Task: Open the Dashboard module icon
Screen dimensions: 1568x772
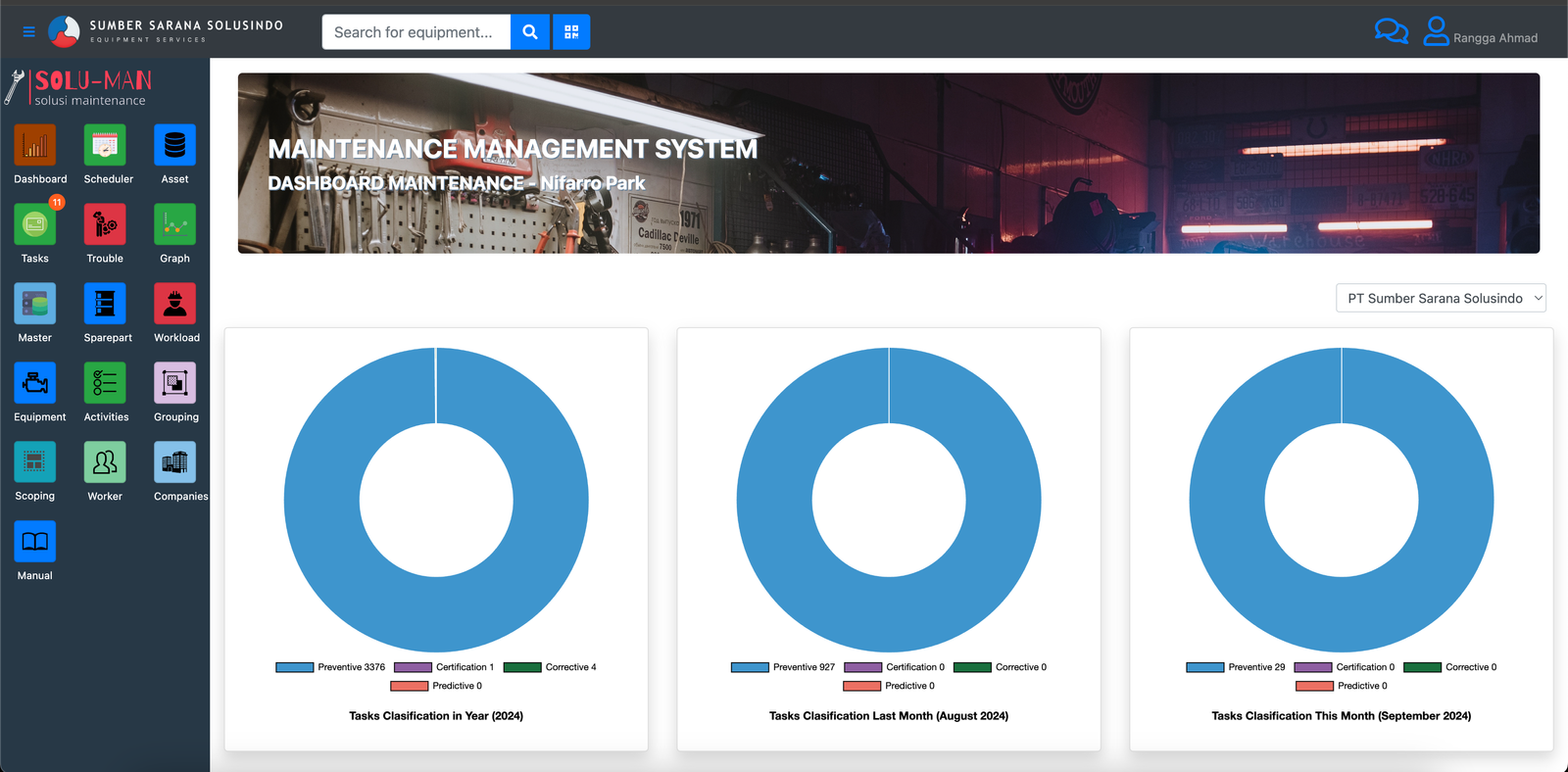Action: [x=35, y=145]
